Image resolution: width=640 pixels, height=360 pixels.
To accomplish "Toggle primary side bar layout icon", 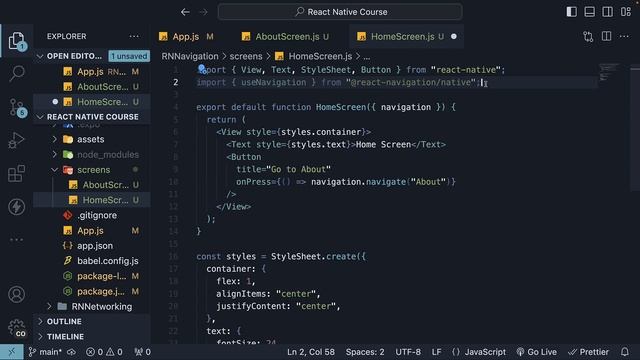I will click(571, 12).
